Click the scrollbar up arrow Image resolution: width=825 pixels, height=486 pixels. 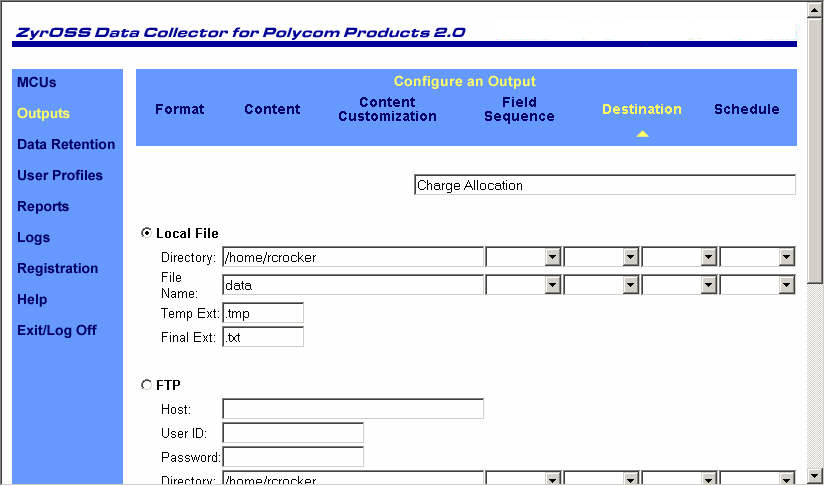click(x=814, y=10)
